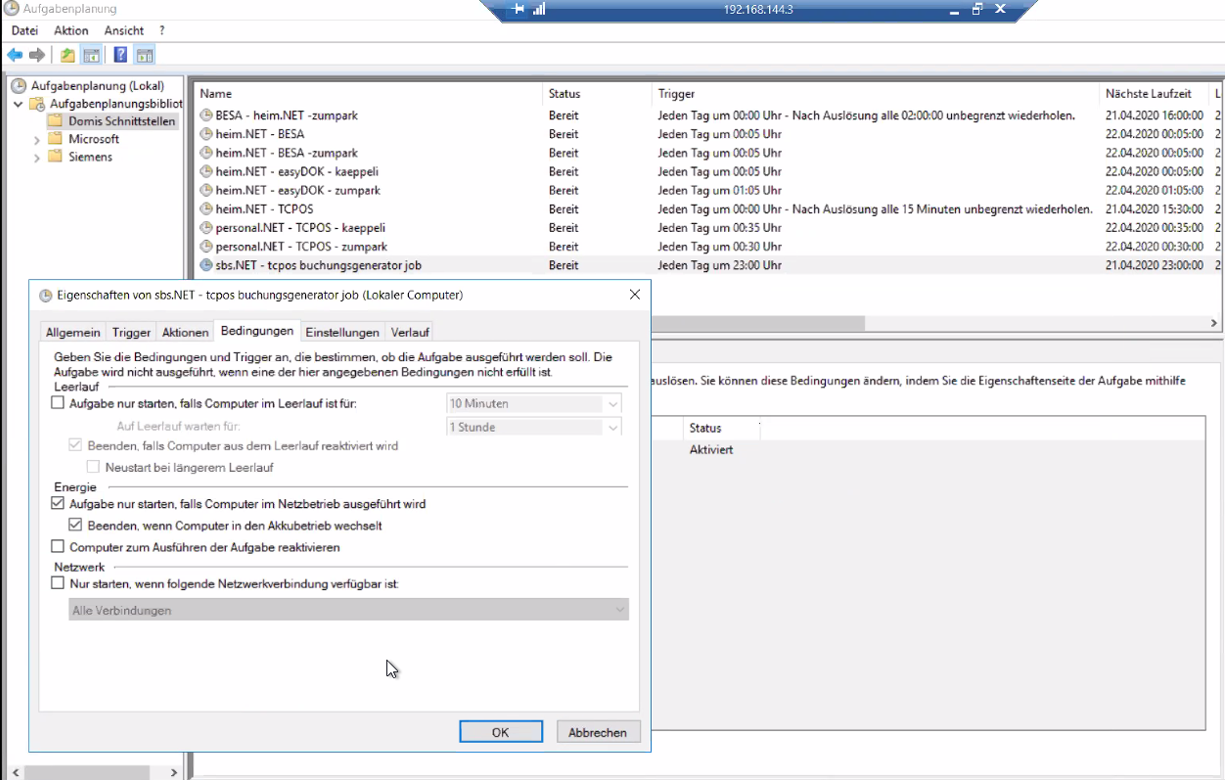The image size is (1225, 780).
Task: Open the Ansicht menu
Action: (x=124, y=31)
